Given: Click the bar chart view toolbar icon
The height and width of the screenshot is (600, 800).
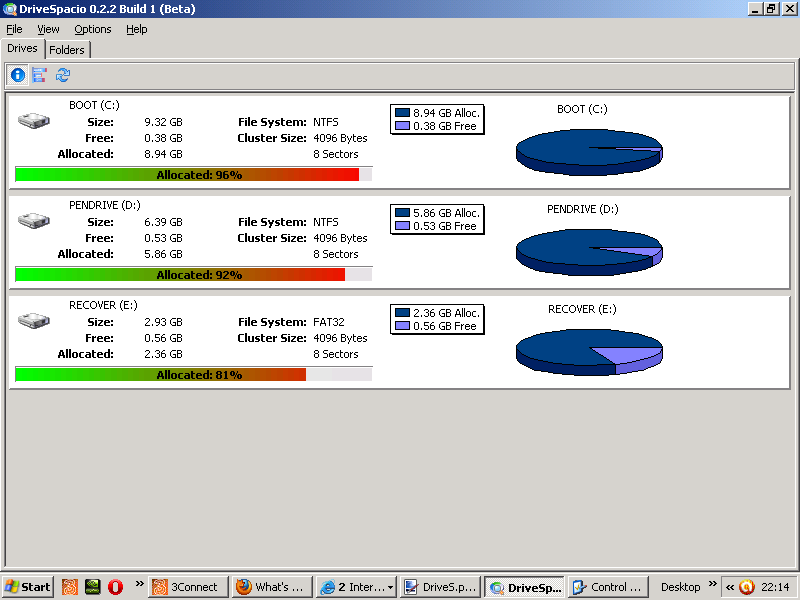Looking at the screenshot, I should point(40,76).
